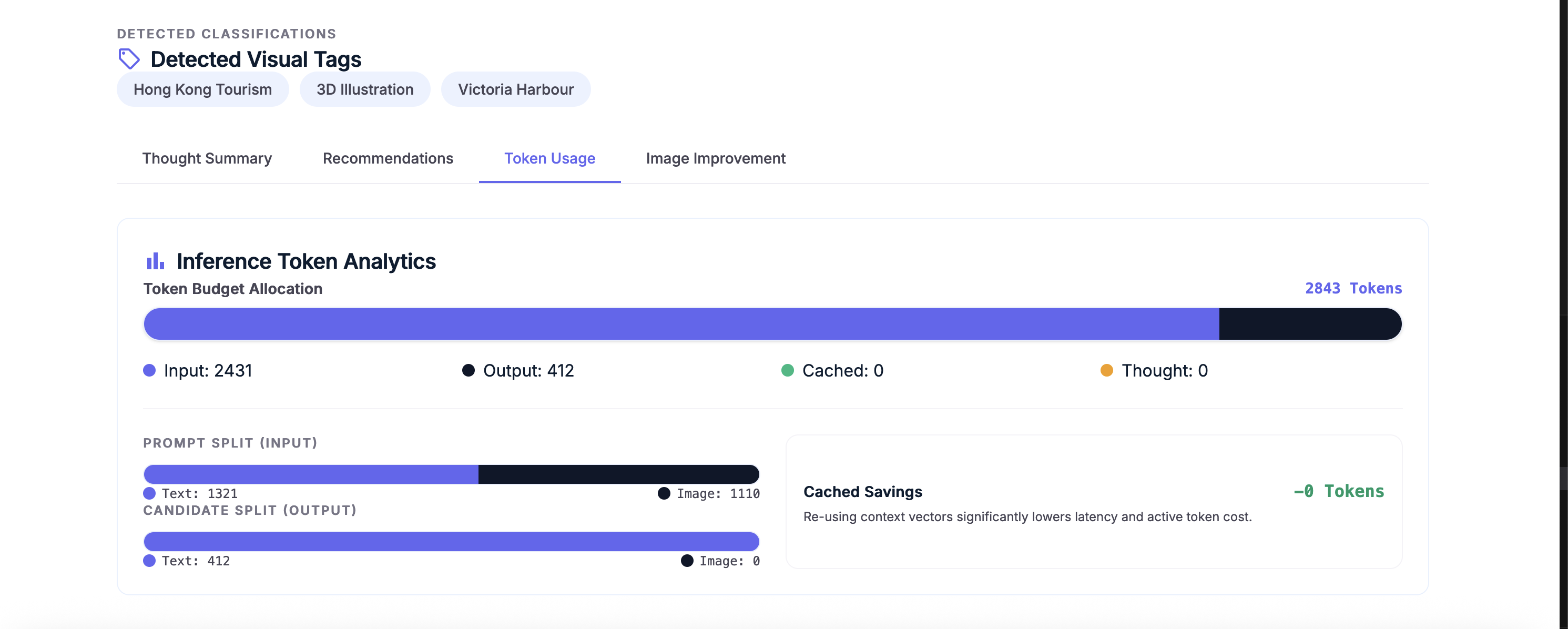Screen dimensions: 1568x629
Task: Click the Inference Token Analytics title
Action: (x=306, y=261)
